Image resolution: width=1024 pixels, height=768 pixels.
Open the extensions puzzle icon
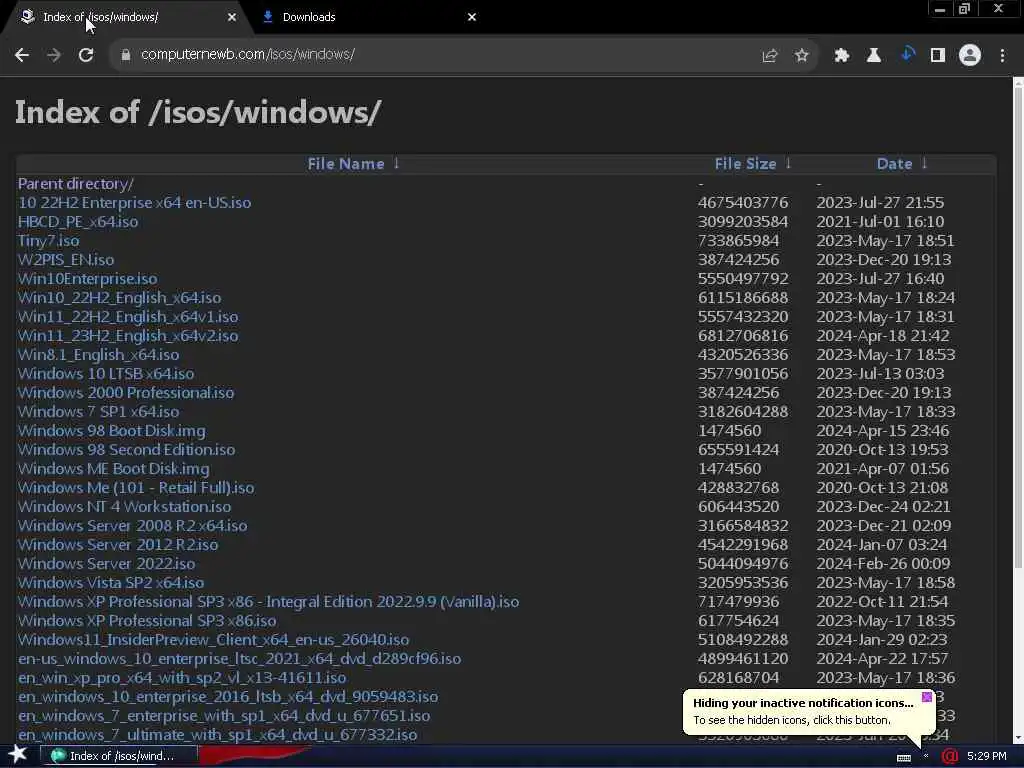pyautogui.click(x=842, y=56)
